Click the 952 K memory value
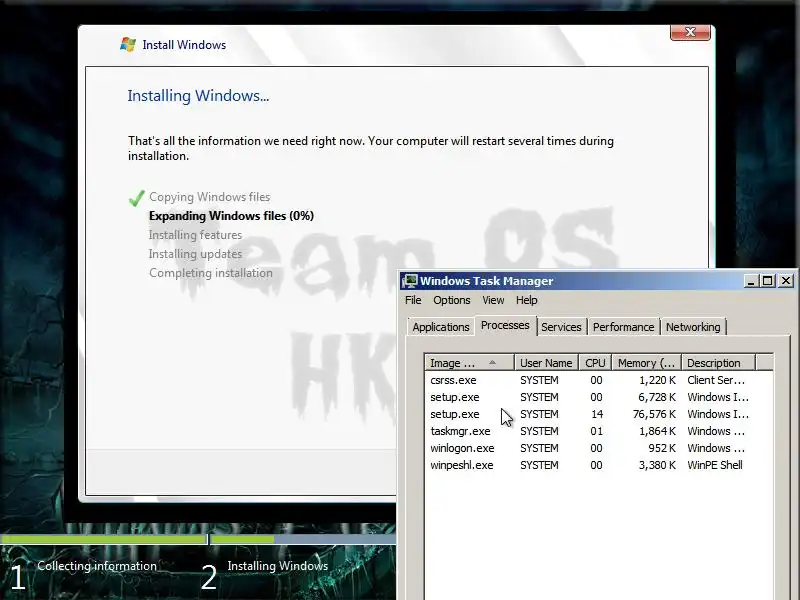Screen dimensions: 800x600 pos(662,448)
